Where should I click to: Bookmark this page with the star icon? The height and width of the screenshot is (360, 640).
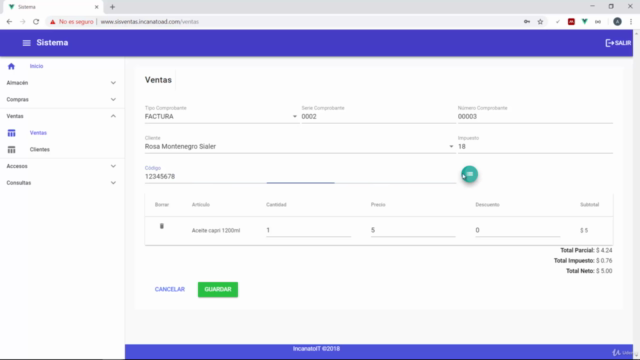[540, 22]
